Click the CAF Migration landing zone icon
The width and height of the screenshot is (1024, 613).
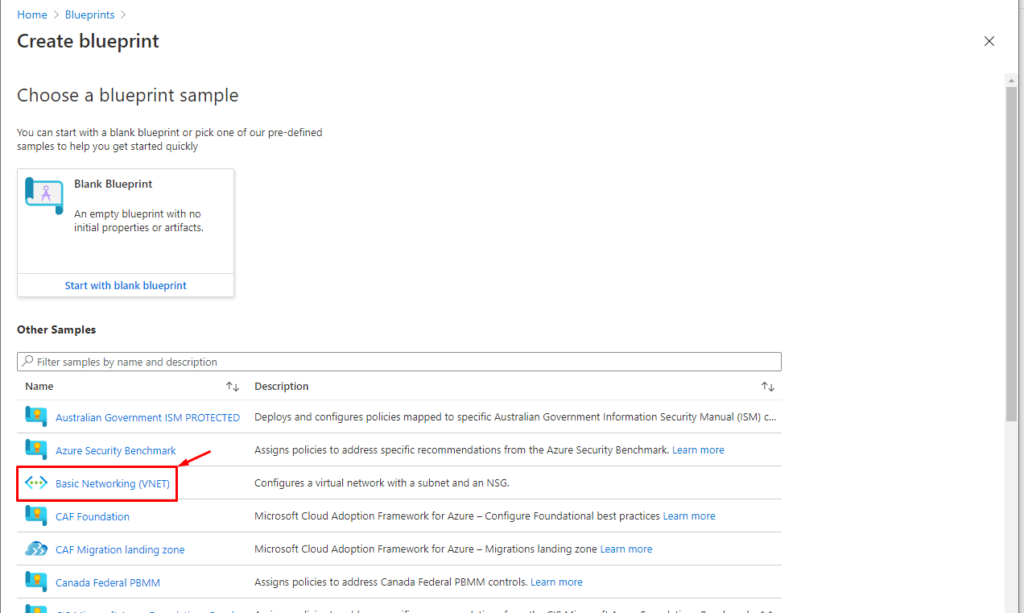tap(36, 548)
